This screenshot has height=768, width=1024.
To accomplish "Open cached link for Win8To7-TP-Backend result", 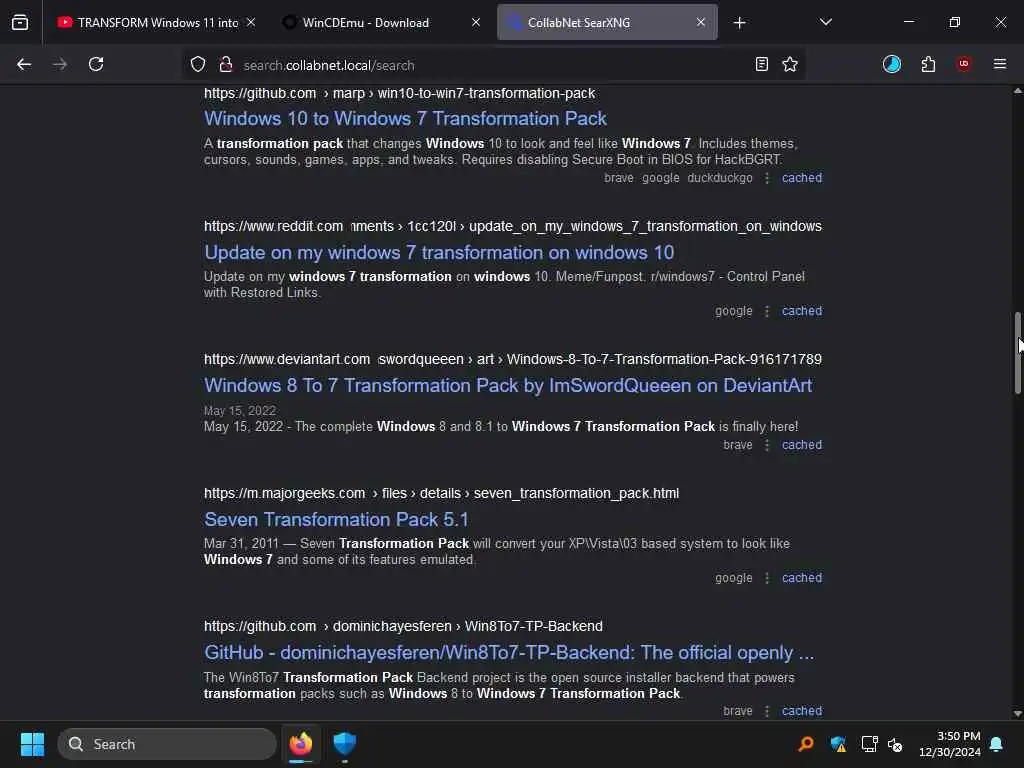I will tap(802, 711).
